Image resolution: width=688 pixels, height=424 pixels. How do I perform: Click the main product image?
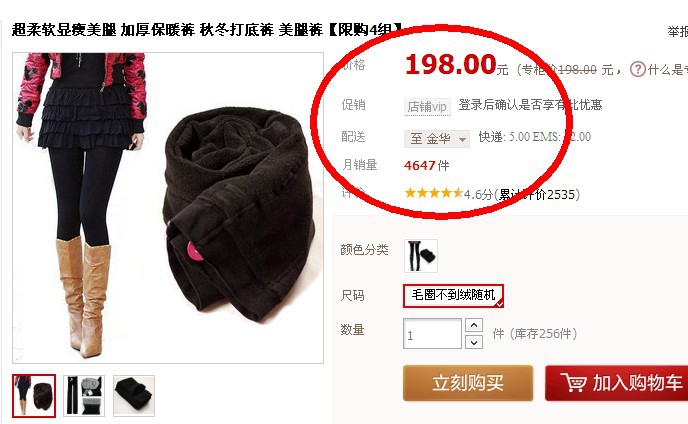coord(168,208)
